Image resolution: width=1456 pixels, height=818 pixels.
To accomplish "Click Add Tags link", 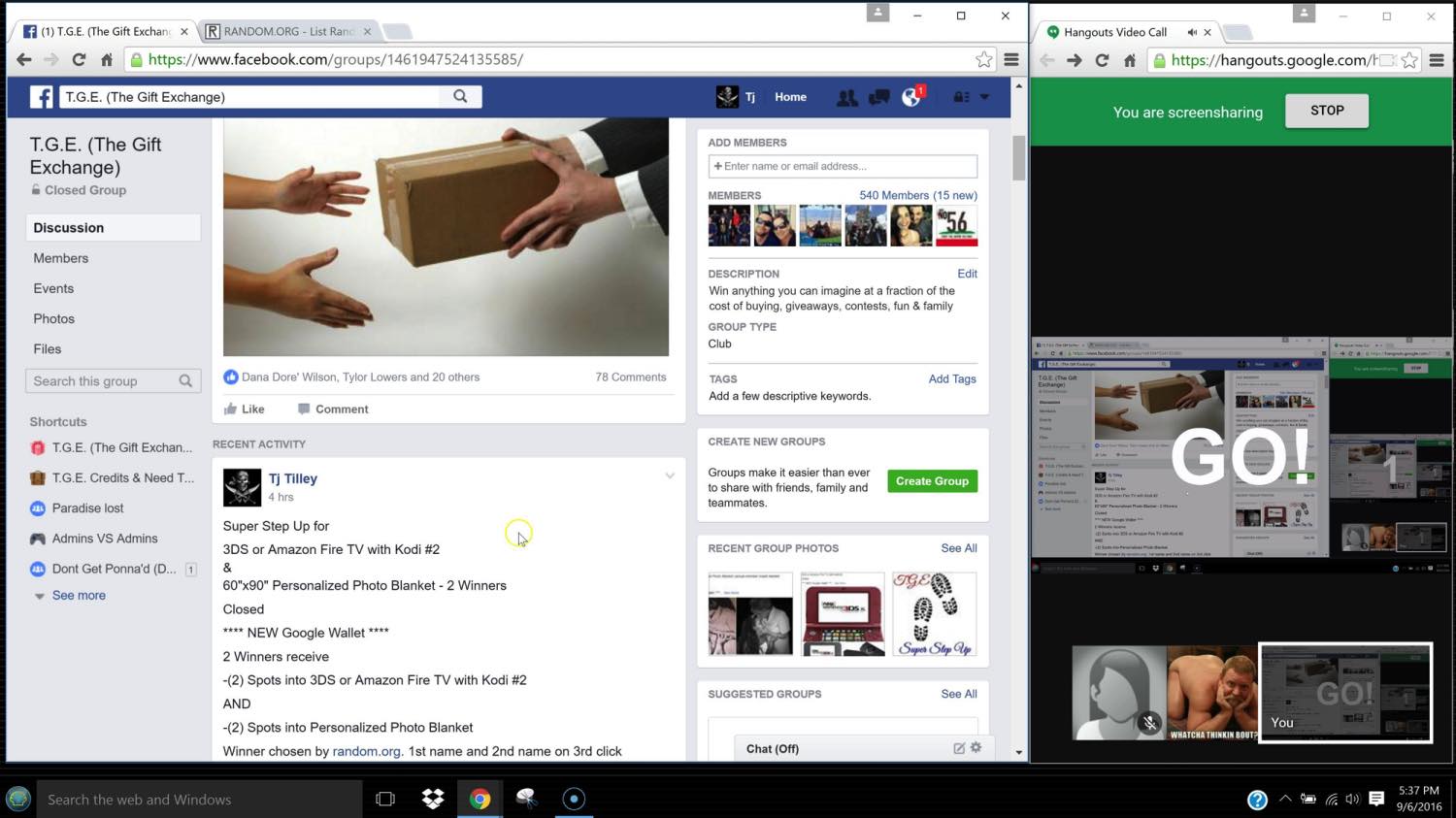I will pyautogui.click(x=952, y=378).
